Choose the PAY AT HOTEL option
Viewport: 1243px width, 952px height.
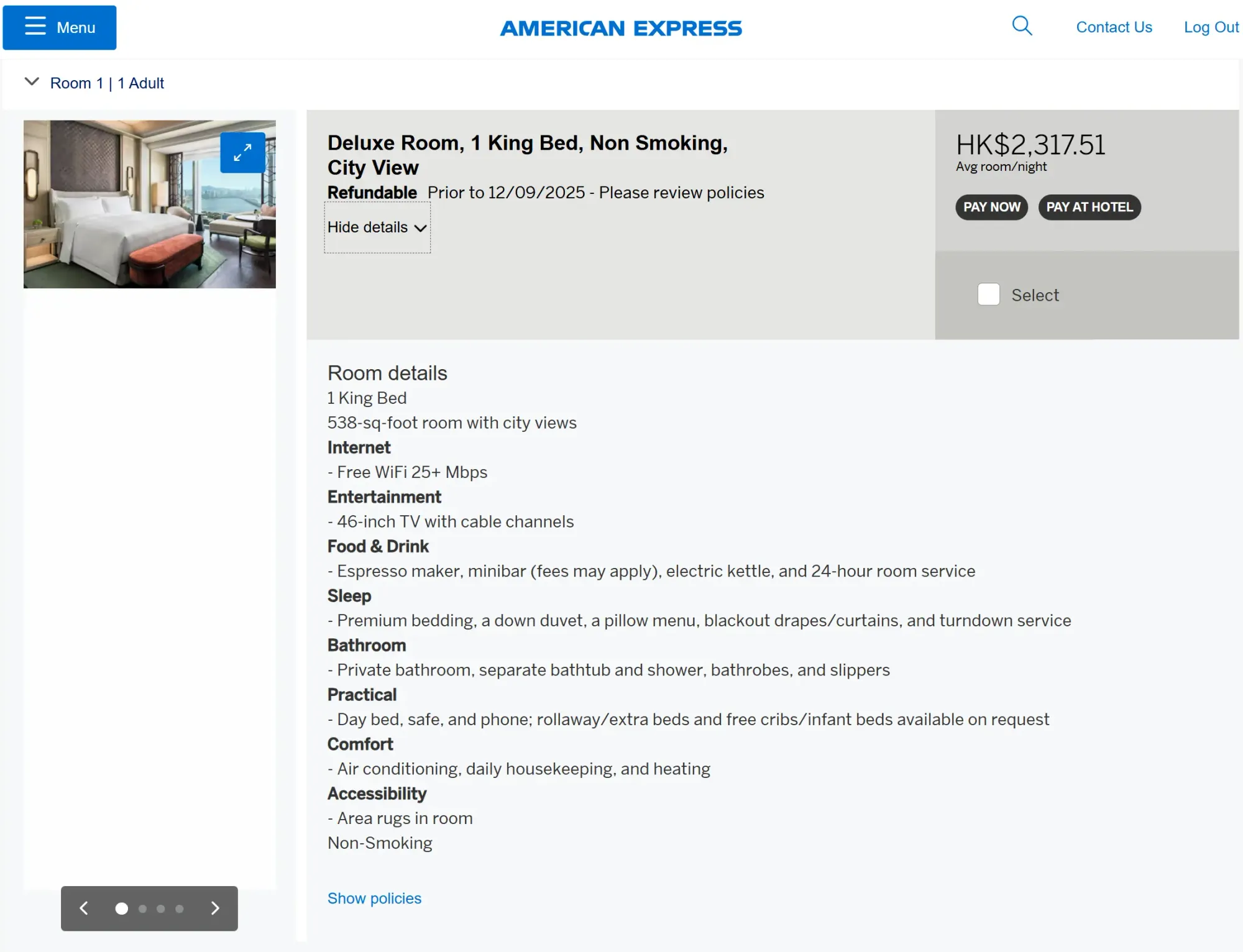tap(1089, 207)
